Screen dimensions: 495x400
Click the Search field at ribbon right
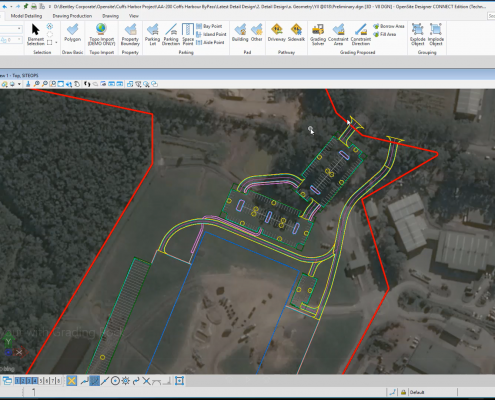coord(491,16)
